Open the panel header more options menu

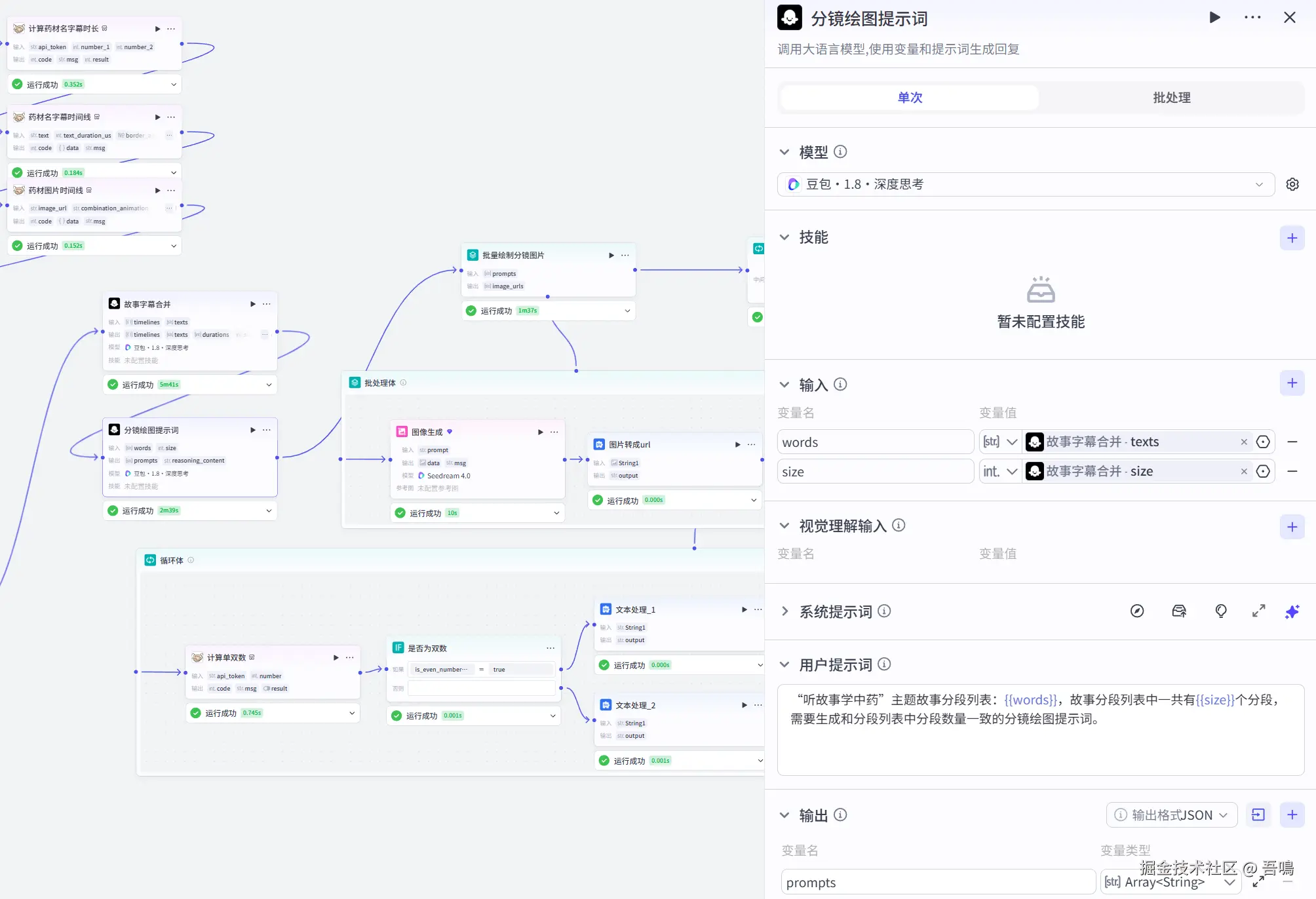pos(1252,18)
